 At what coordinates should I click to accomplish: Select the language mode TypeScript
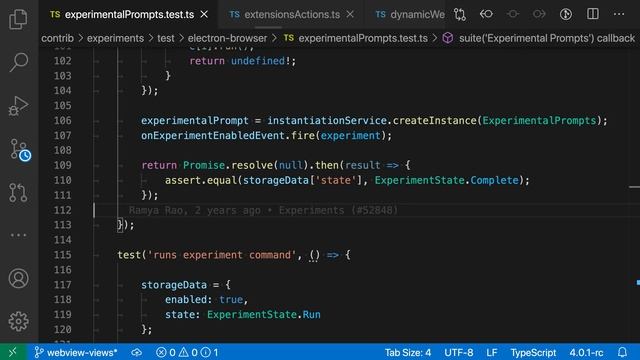533,352
